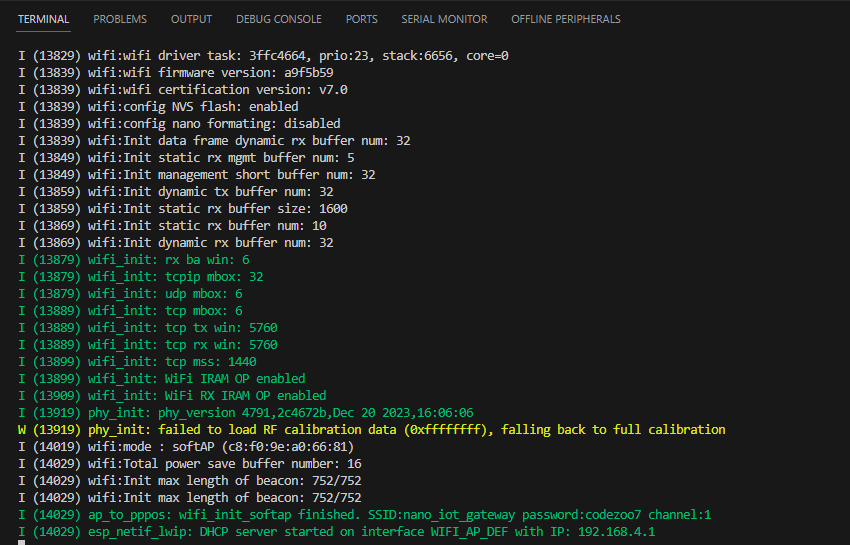Click the 'wifi certification version: v7.0' line
This screenshot has width=850, height=545.
click(183, 89)
